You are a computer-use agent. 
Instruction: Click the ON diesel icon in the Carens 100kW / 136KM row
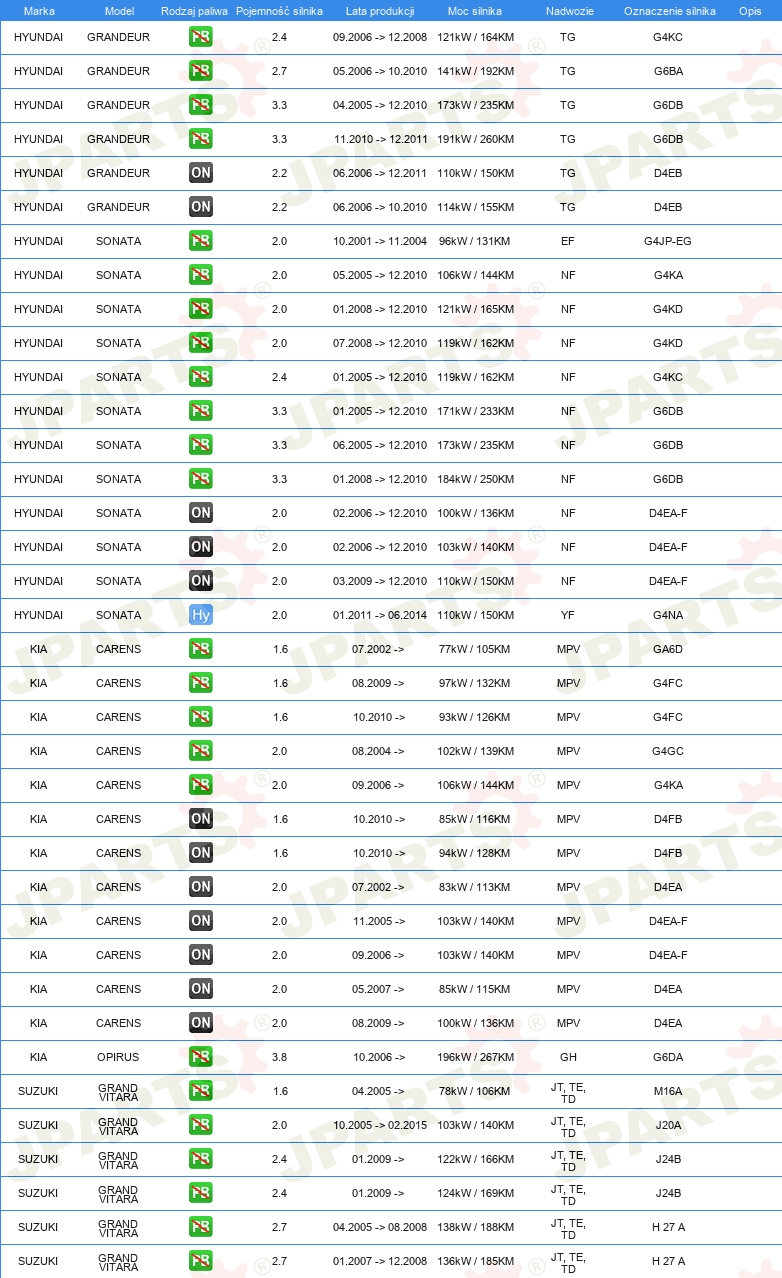click(x=201, y=1023)
